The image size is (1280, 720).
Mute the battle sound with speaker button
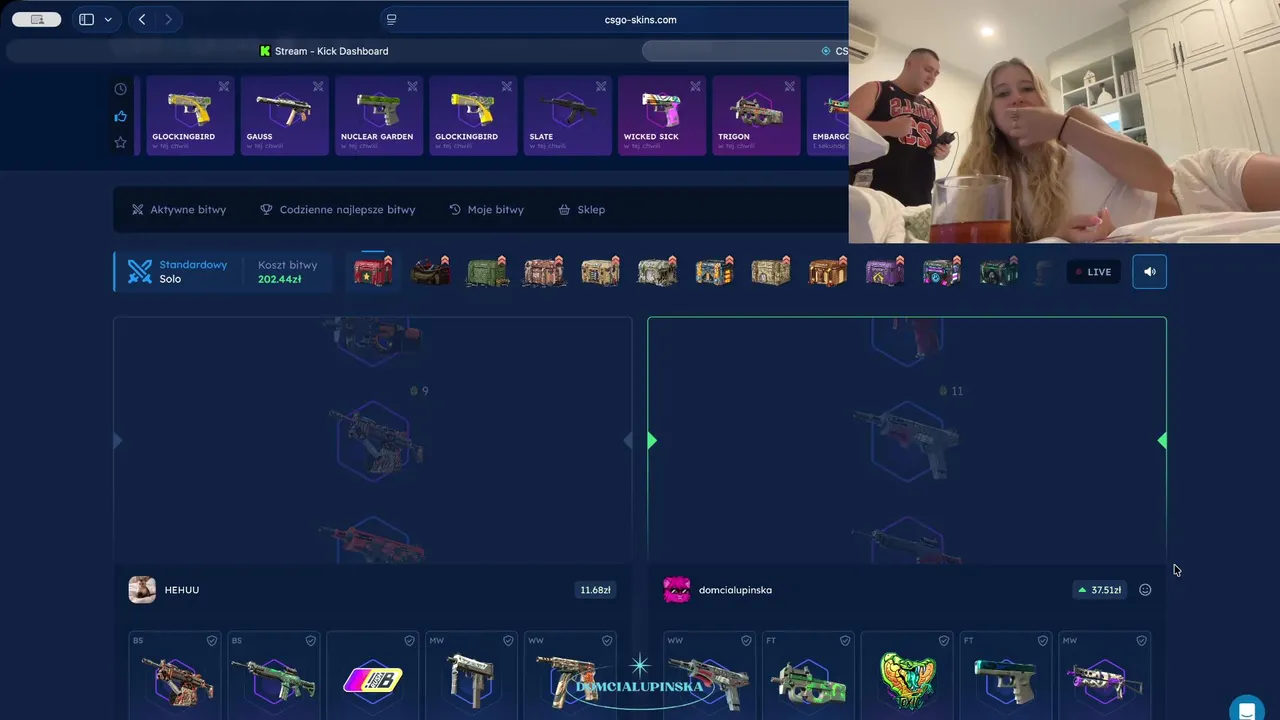pos(1149,272)
